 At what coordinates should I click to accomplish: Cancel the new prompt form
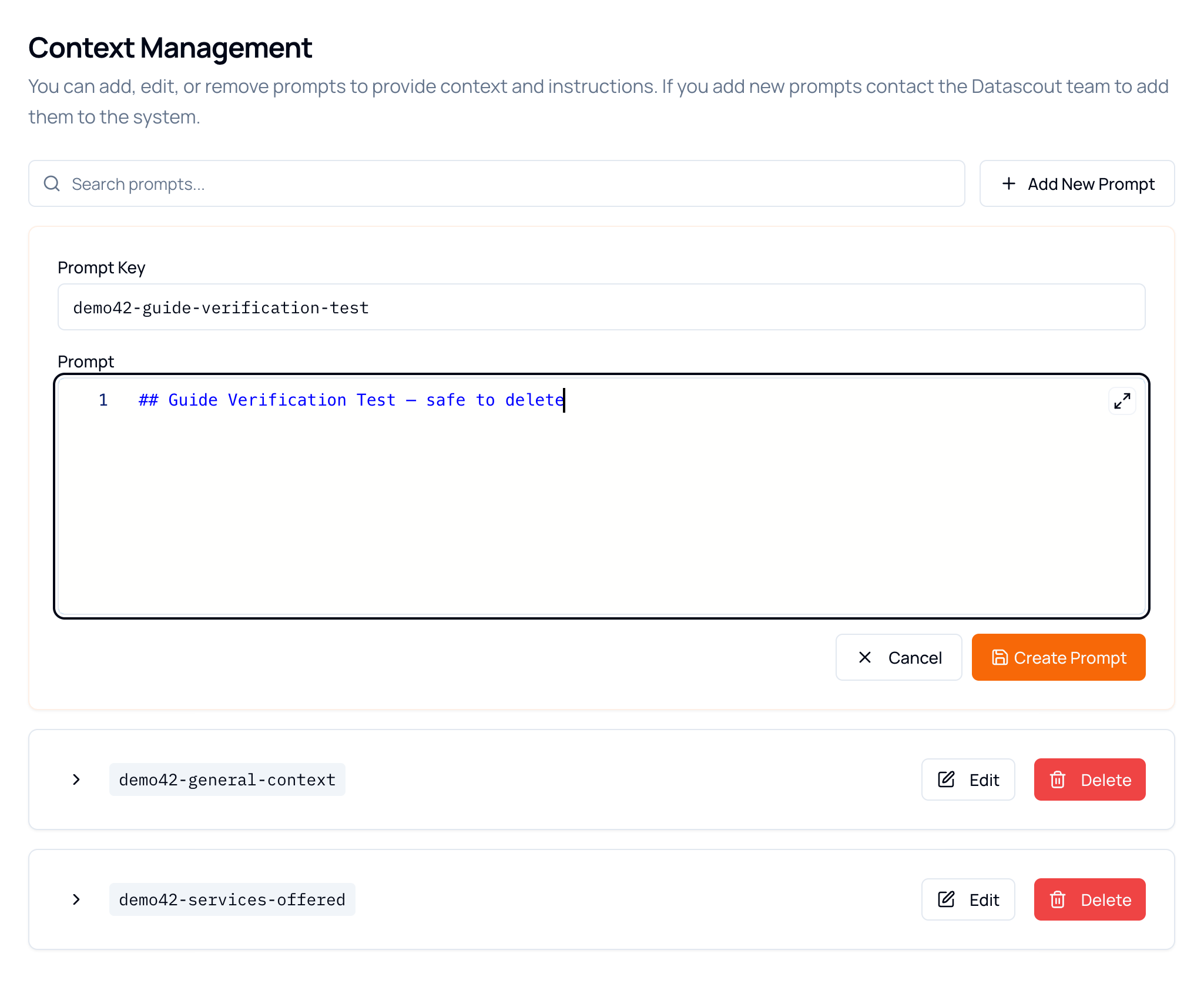[898, 657]
